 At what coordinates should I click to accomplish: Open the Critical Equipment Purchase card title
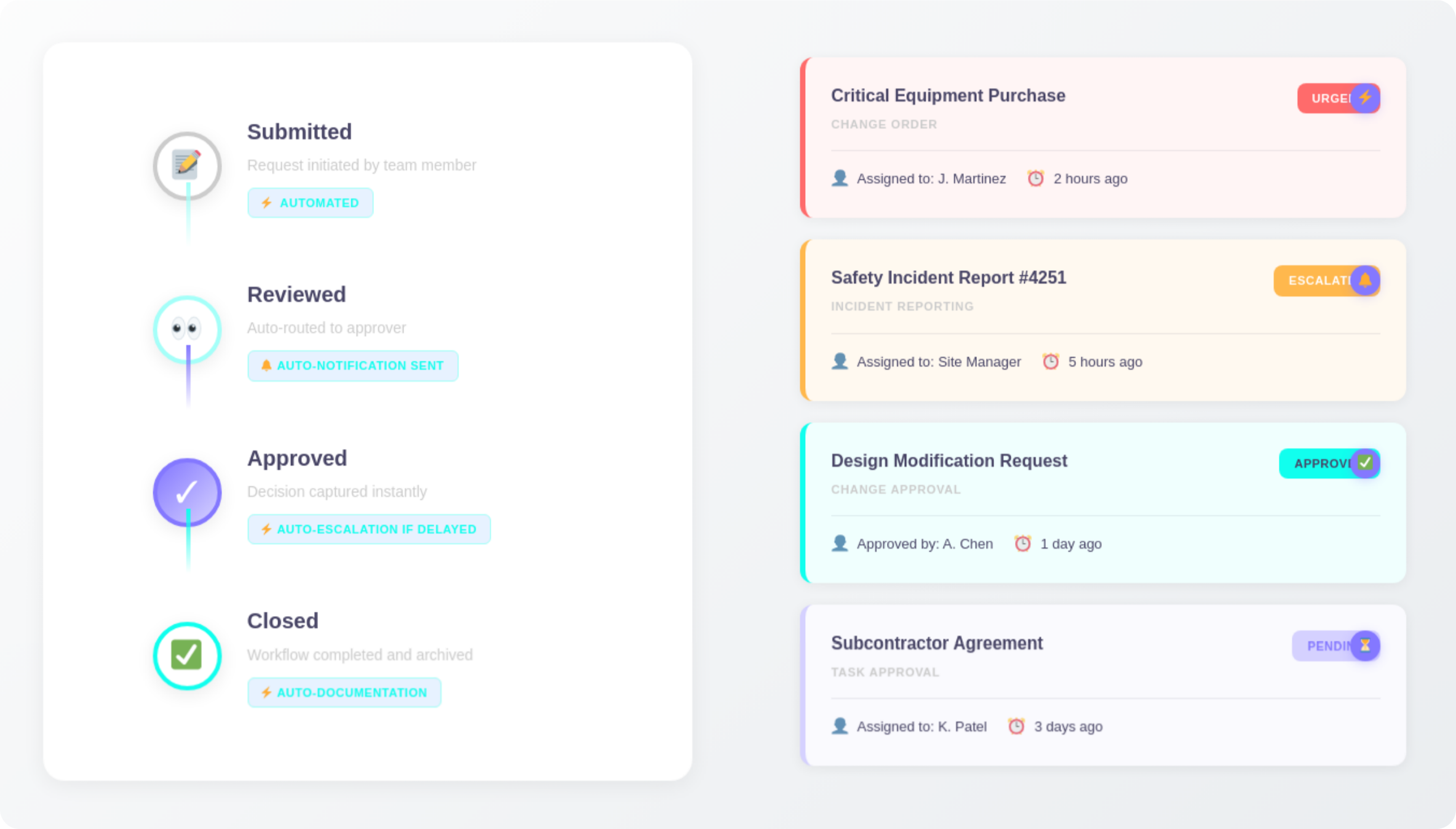click(x=948, y=96)
